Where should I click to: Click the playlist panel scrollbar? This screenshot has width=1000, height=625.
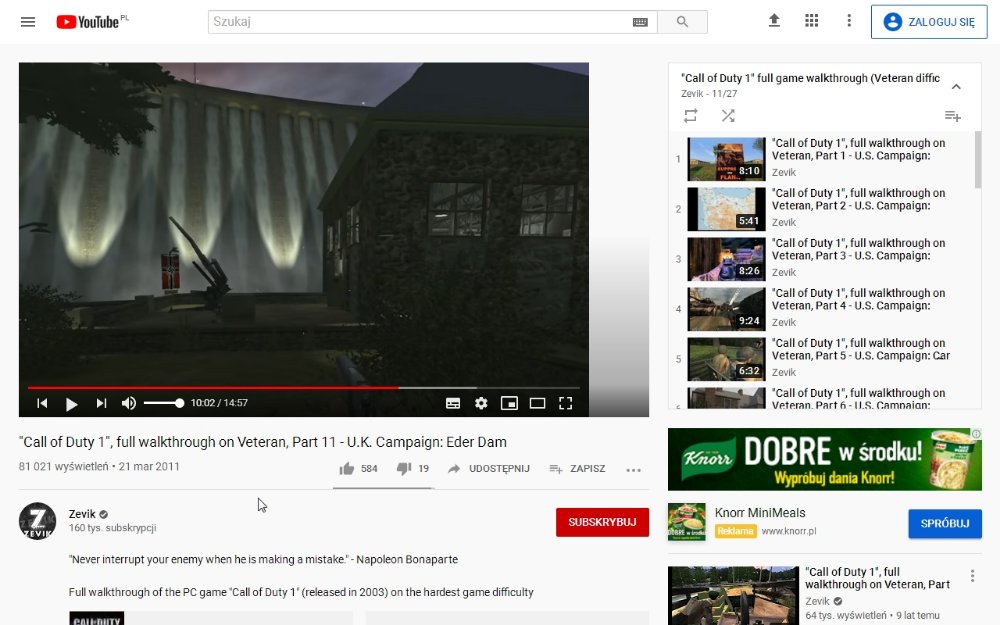(978, 160)
